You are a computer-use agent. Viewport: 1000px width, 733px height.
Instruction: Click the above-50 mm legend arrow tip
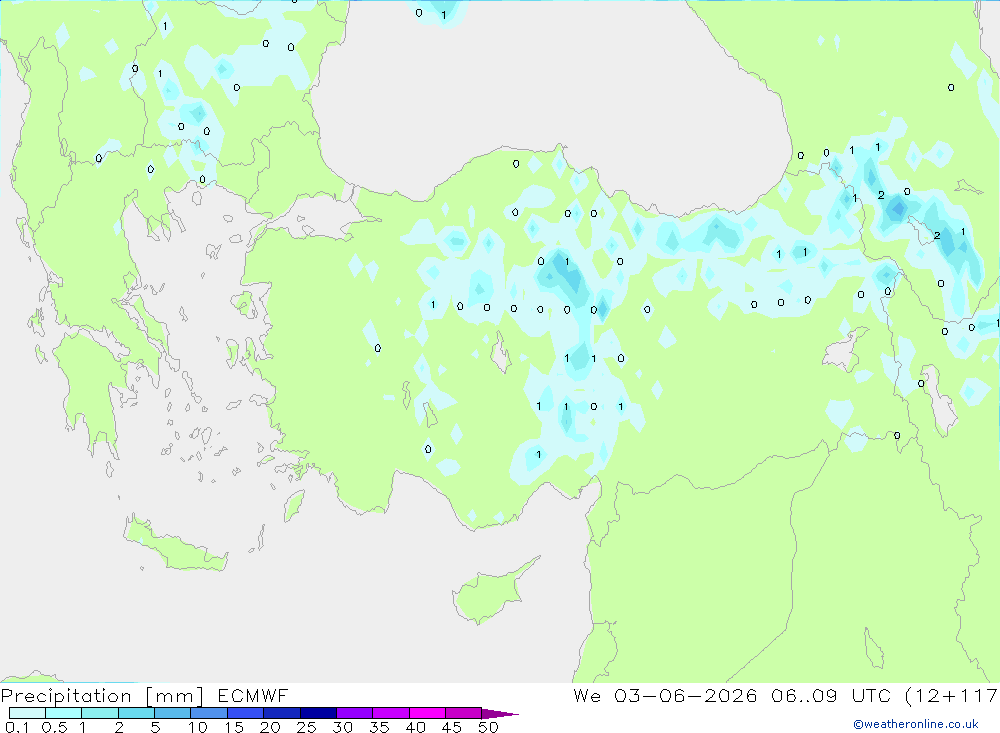(x=501, y=714)
